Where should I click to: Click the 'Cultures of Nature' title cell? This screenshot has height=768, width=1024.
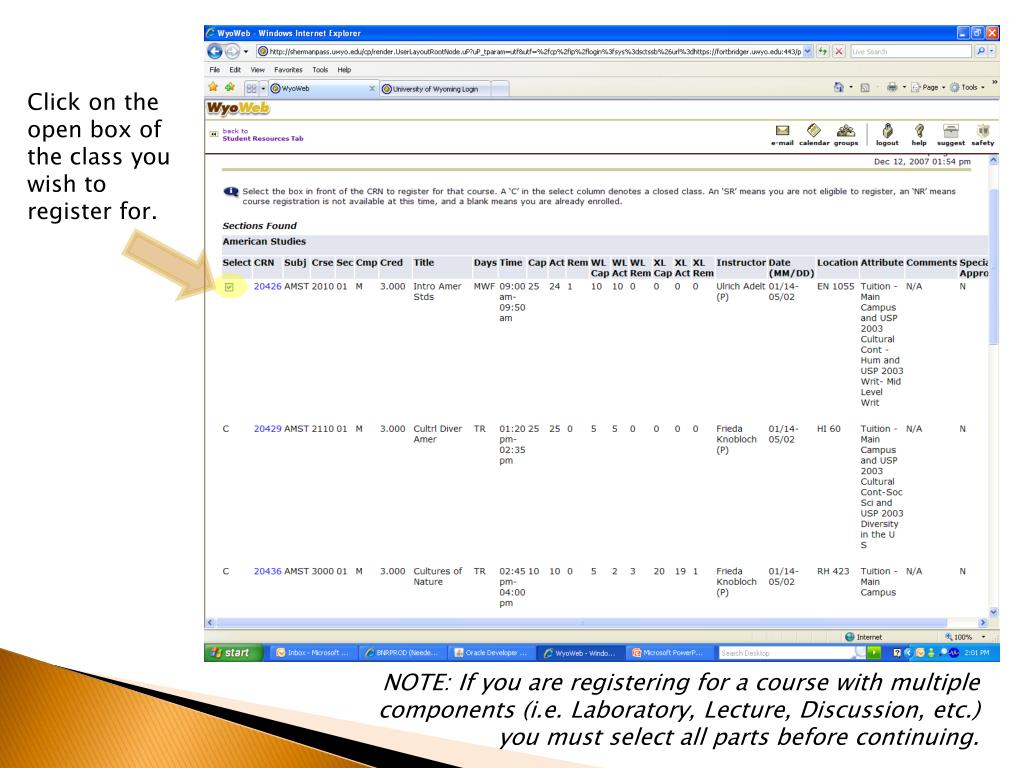[x=438, y=577]
